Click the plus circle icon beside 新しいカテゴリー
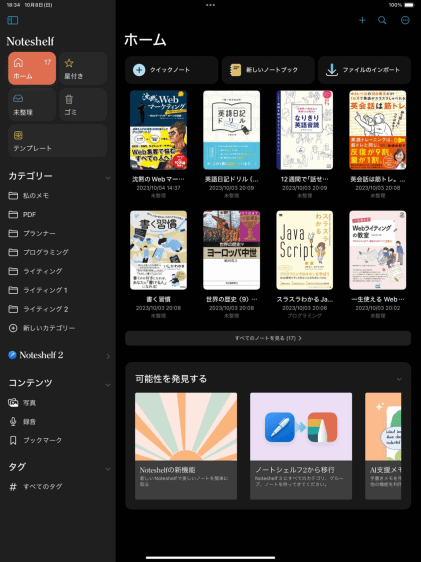 (x=13, y=328)
